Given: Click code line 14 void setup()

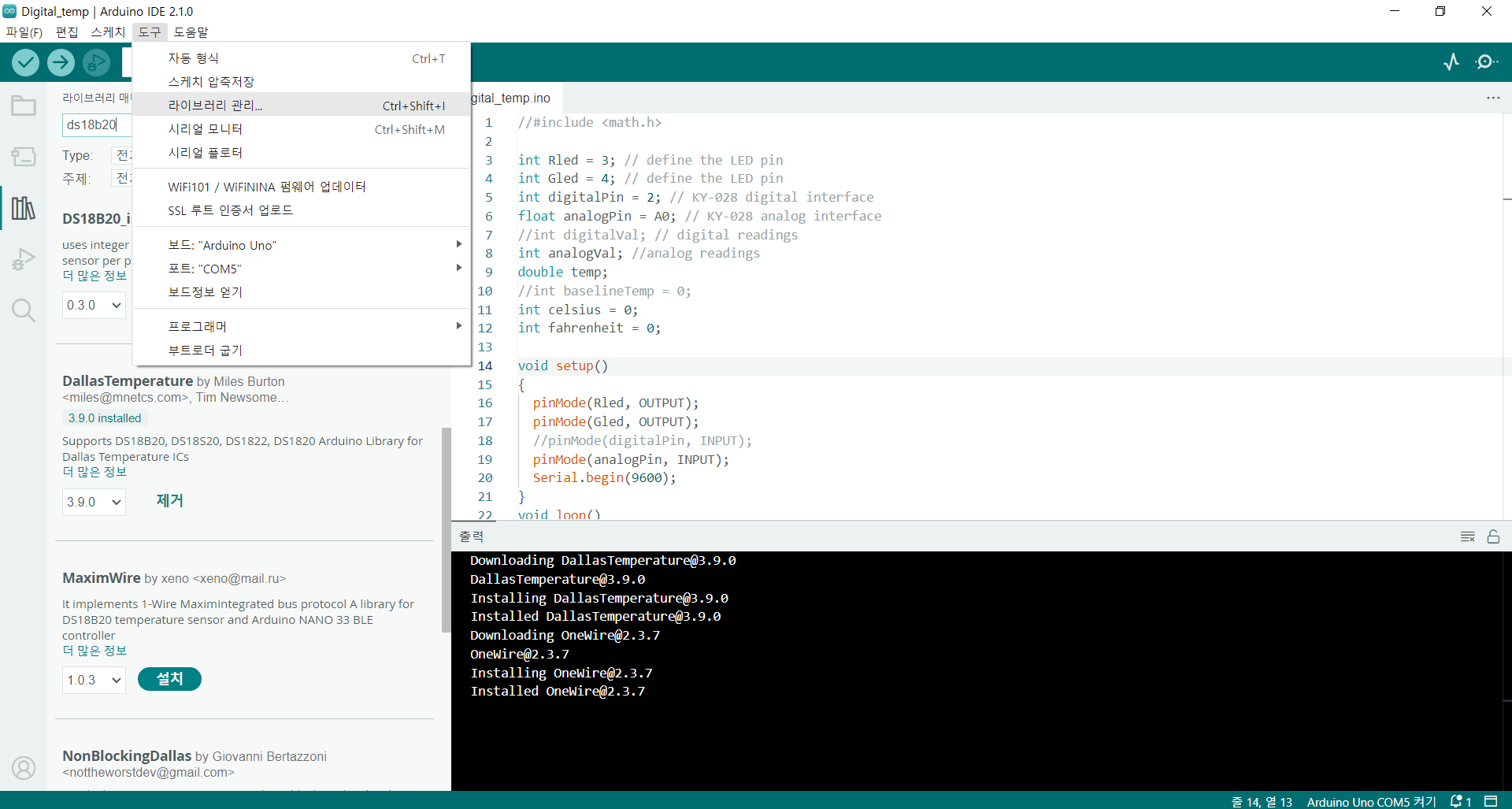Looking at the screenshot, I should tap(563, 366).
